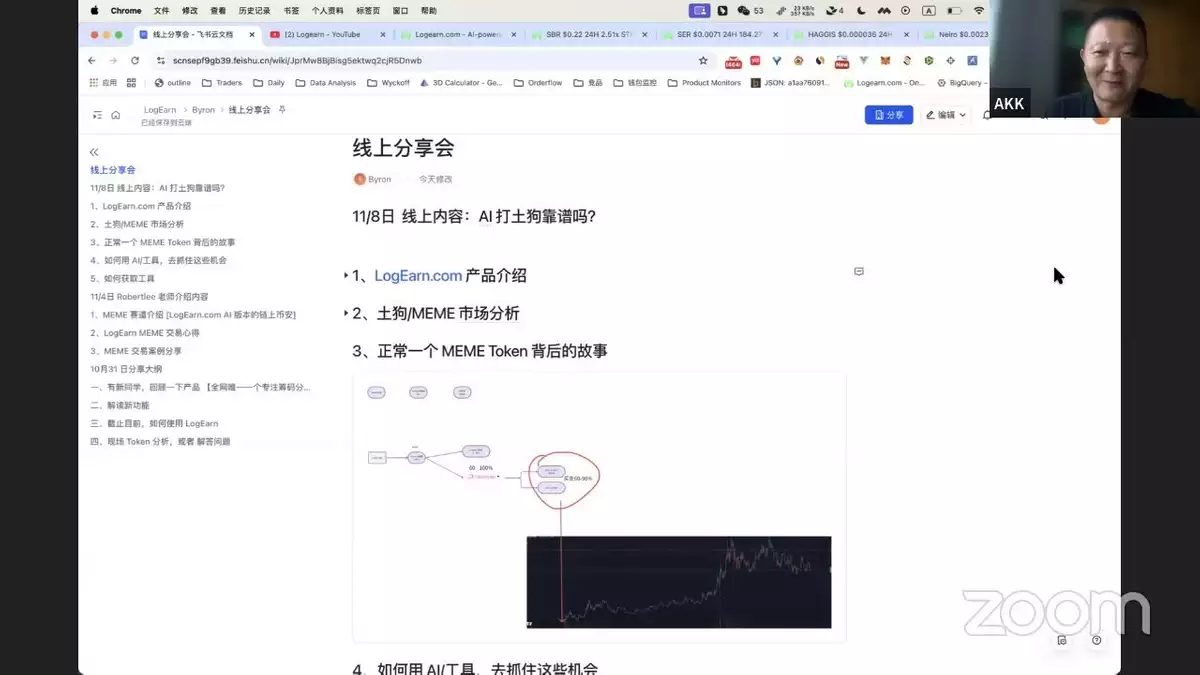Click the WeChat icon showing 53 in menu bar
Screen dimensions: 1200x675
point(750,10)
